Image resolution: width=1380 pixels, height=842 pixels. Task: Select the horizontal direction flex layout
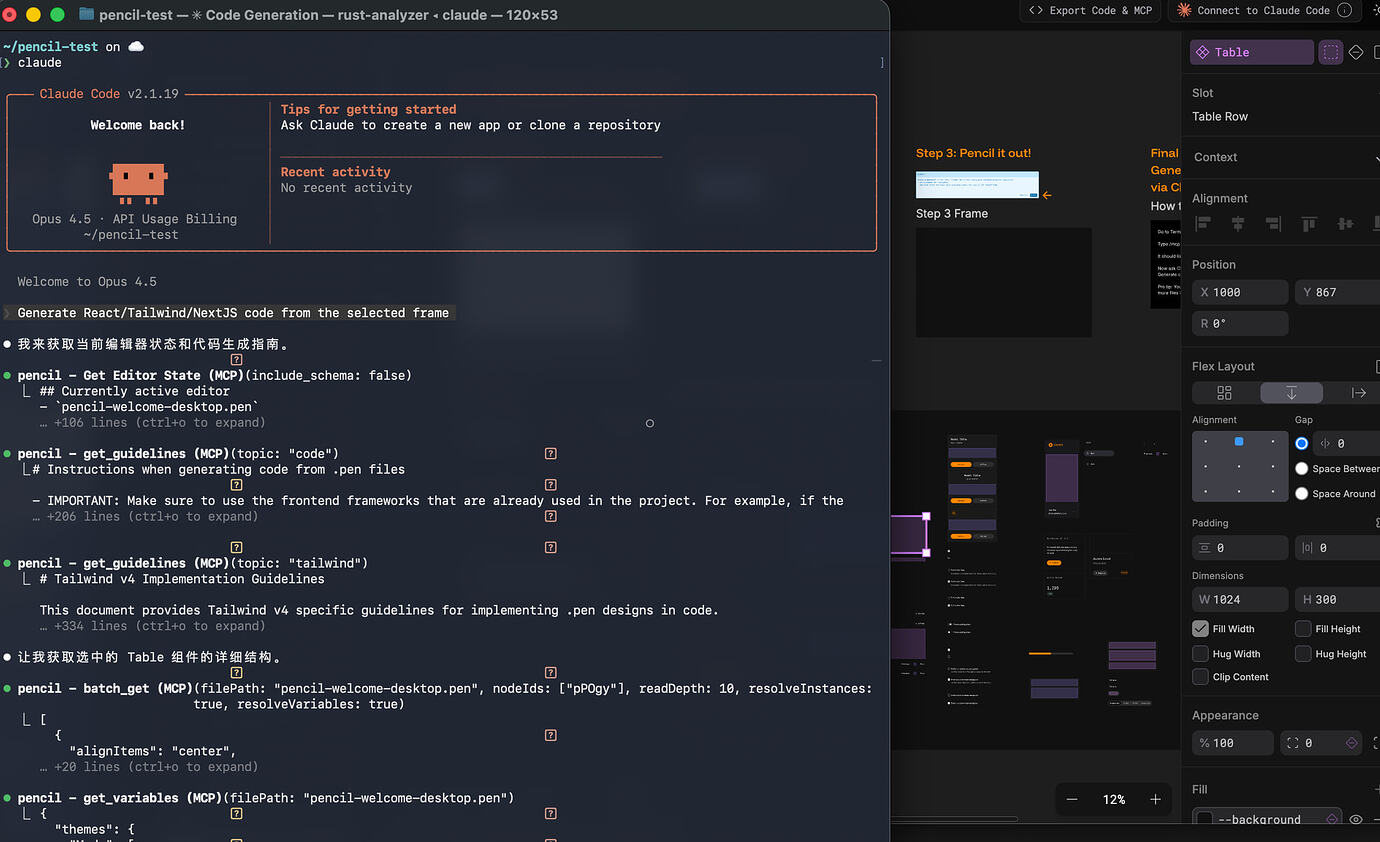(x=1358, y=393)
